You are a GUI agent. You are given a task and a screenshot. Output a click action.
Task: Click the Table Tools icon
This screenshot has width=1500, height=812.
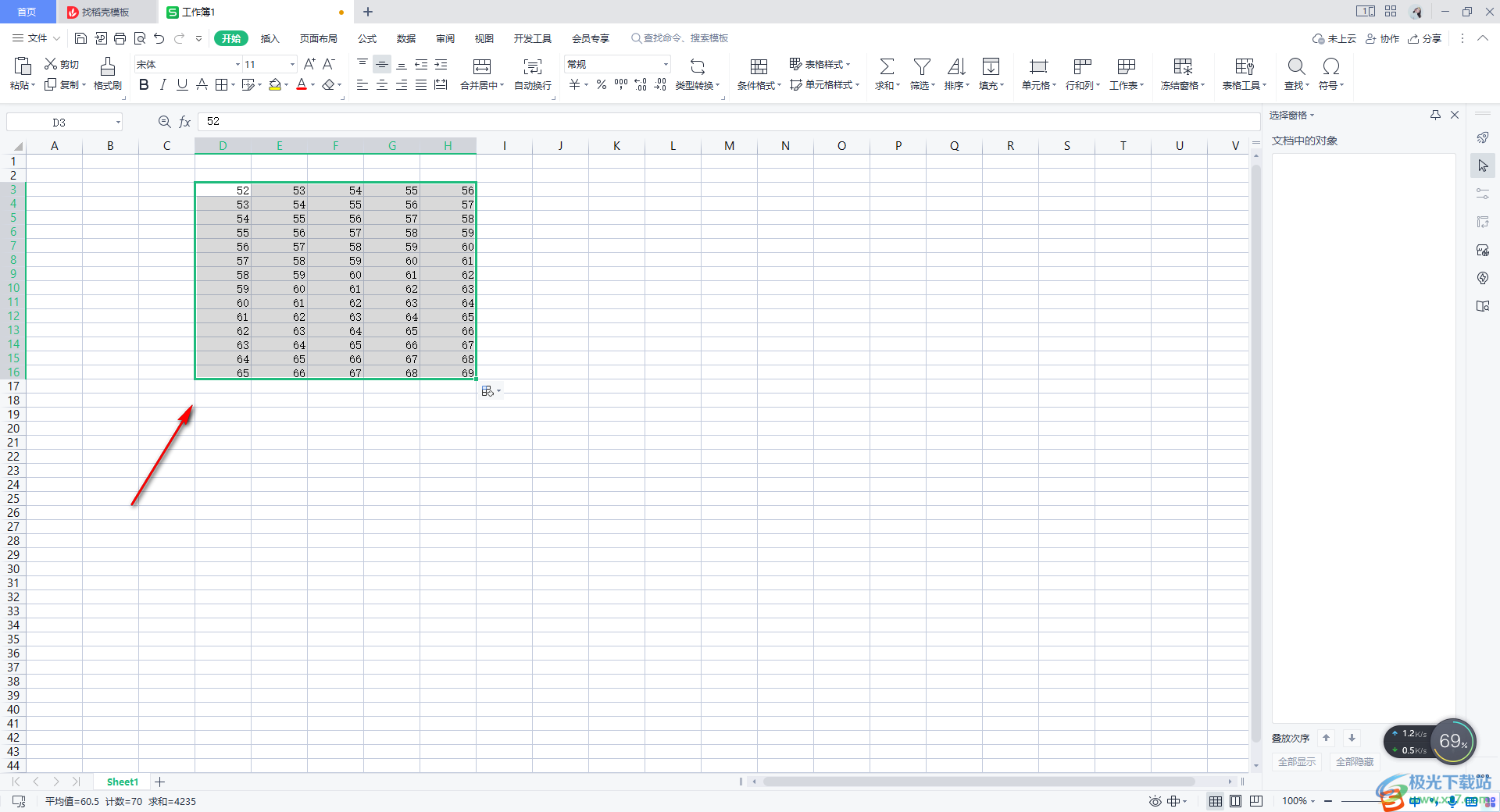point(1244,66)
